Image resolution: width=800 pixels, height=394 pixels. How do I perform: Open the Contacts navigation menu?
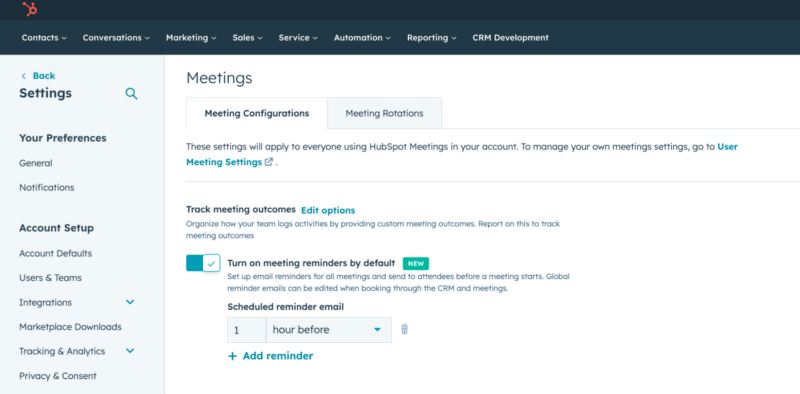tap(44, 38)
